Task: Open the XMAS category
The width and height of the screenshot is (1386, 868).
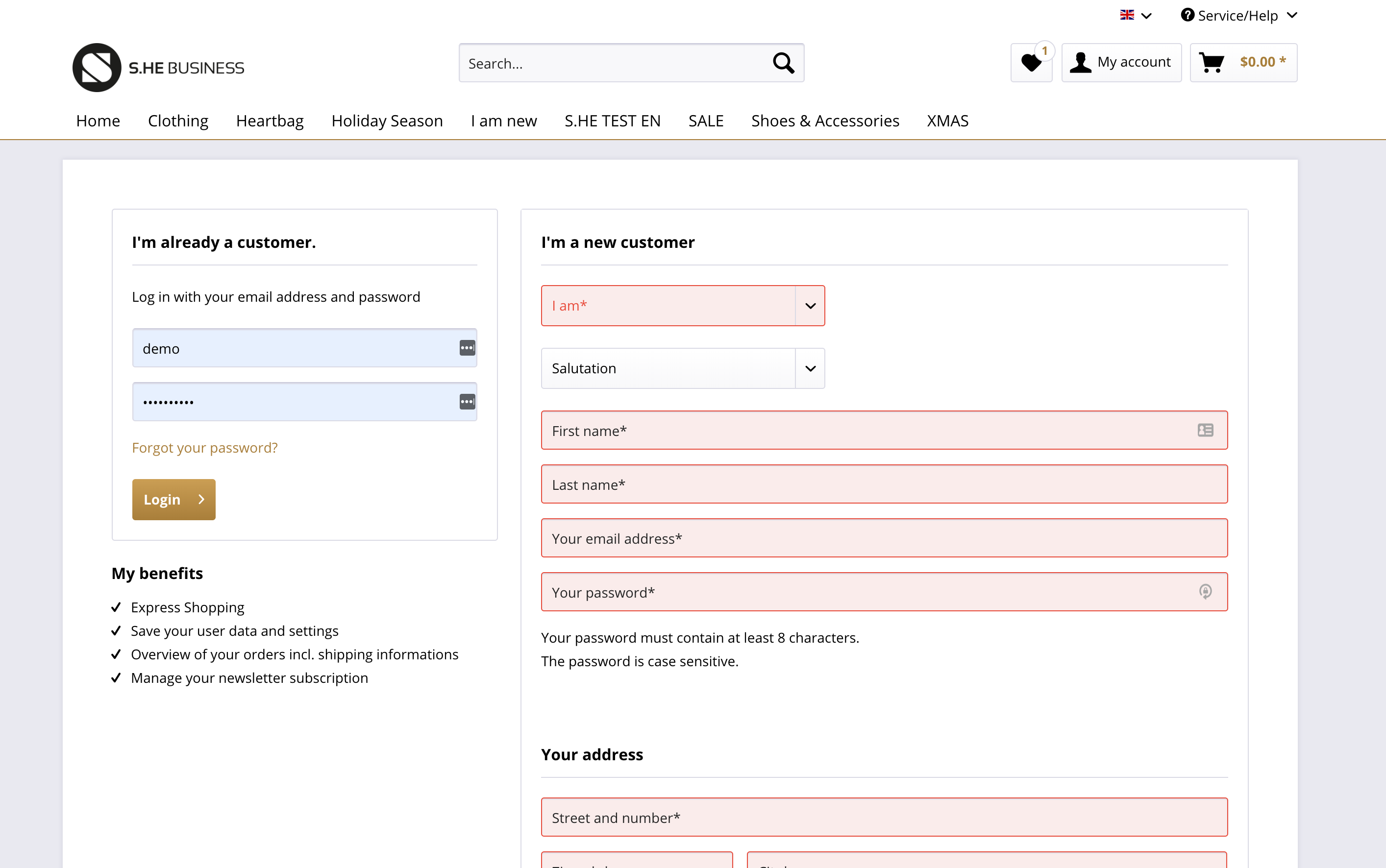Action: click(947, 121)
